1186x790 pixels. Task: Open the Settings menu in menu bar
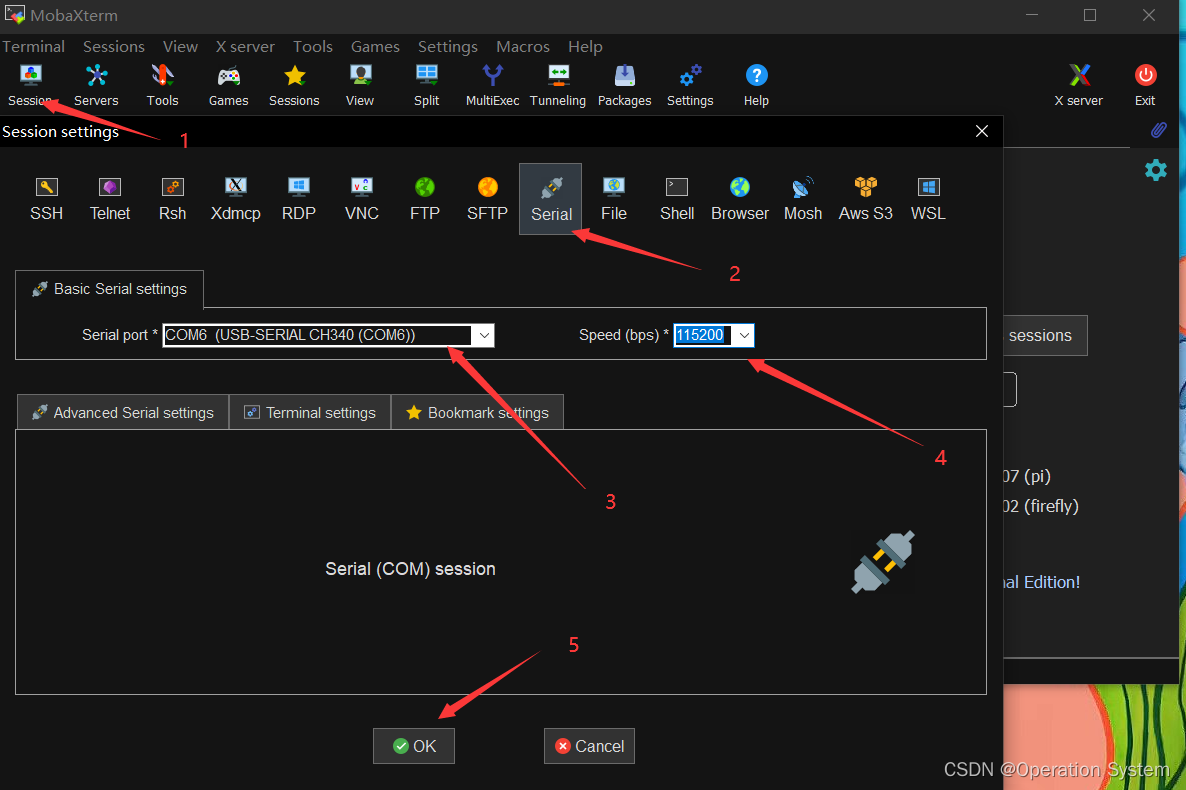pyautogui.click(x=448, y=46)
